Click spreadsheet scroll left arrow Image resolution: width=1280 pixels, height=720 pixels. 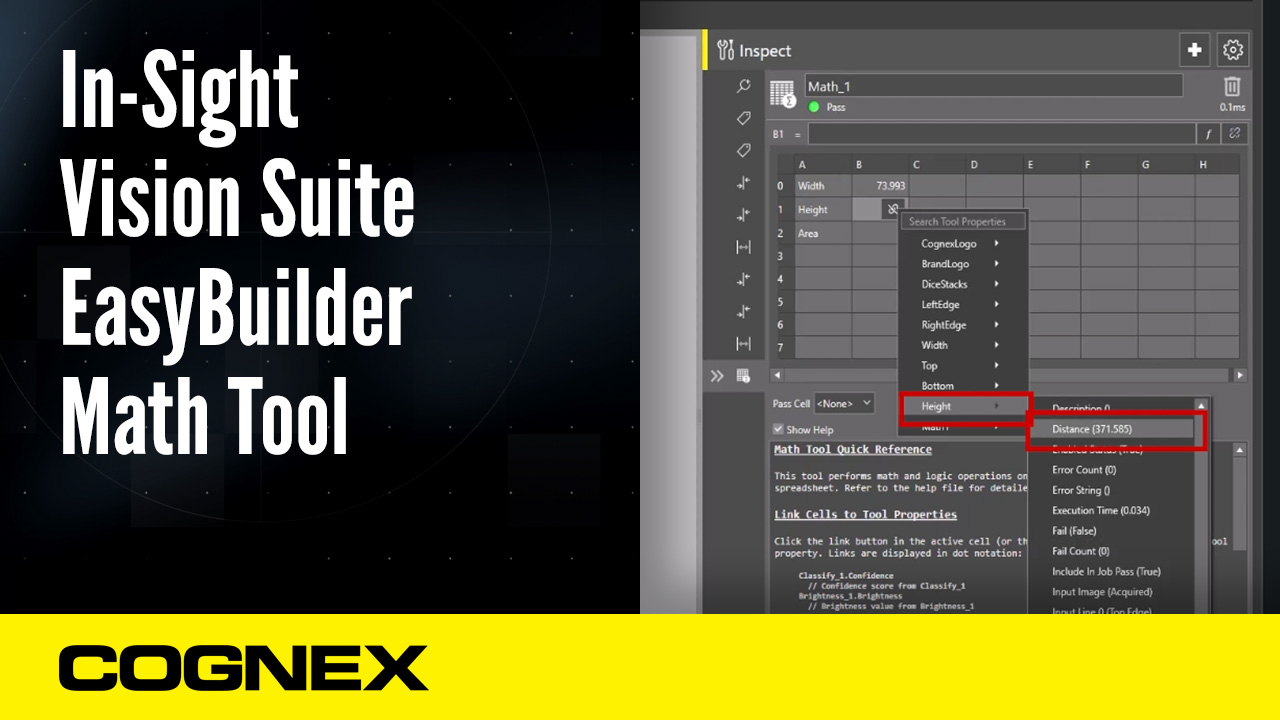tap(776, 375)
